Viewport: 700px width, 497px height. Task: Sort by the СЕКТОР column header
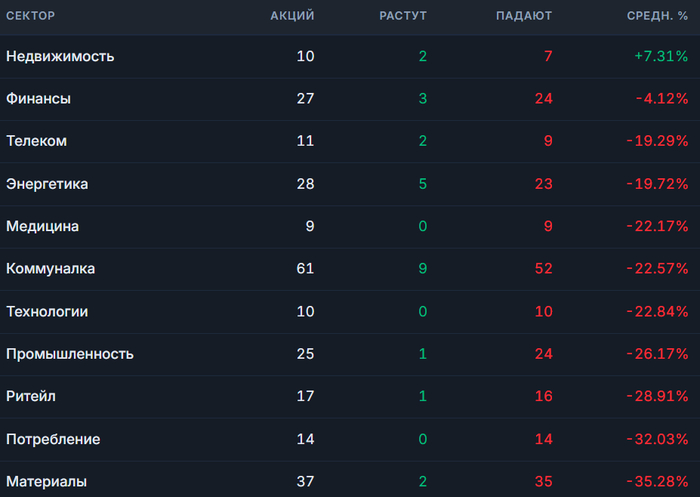(30, 16)
